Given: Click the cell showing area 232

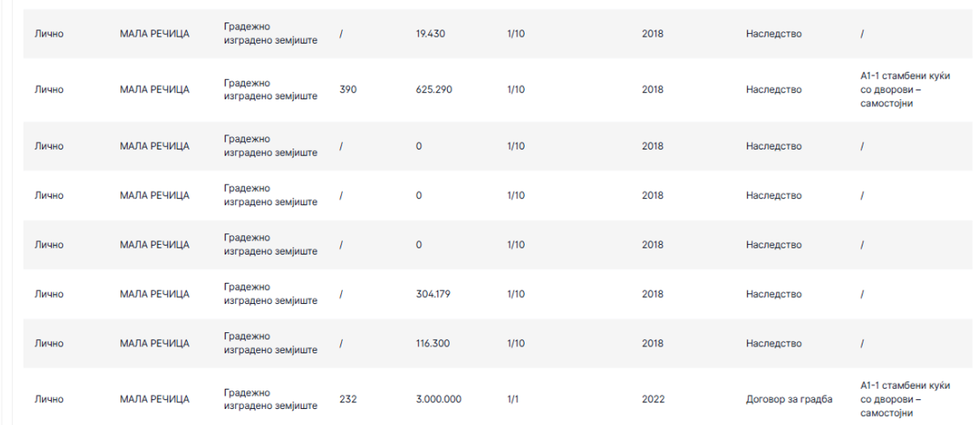Looking at the screenshot, I should 348,399.
